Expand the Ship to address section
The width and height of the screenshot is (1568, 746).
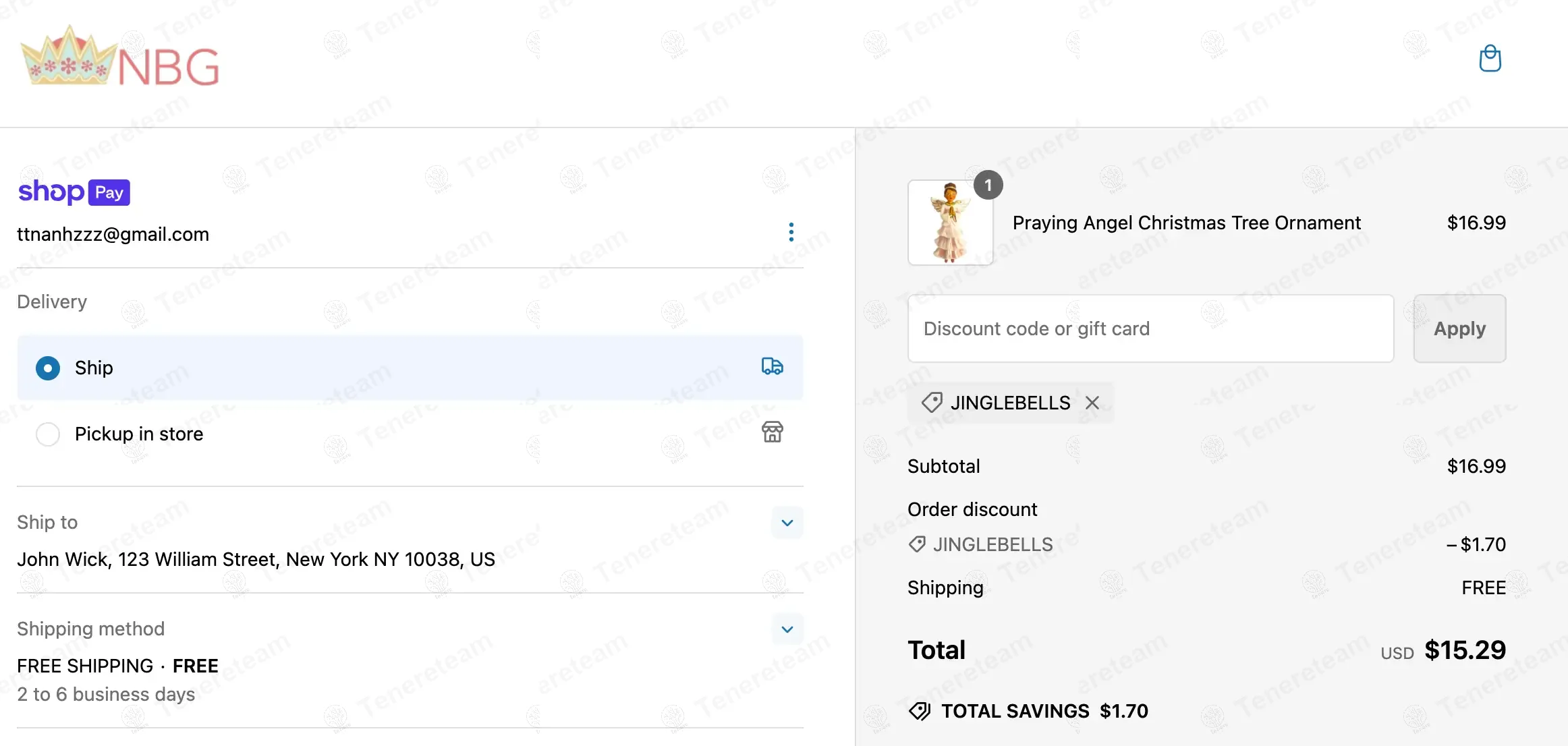tap(787, 523)
